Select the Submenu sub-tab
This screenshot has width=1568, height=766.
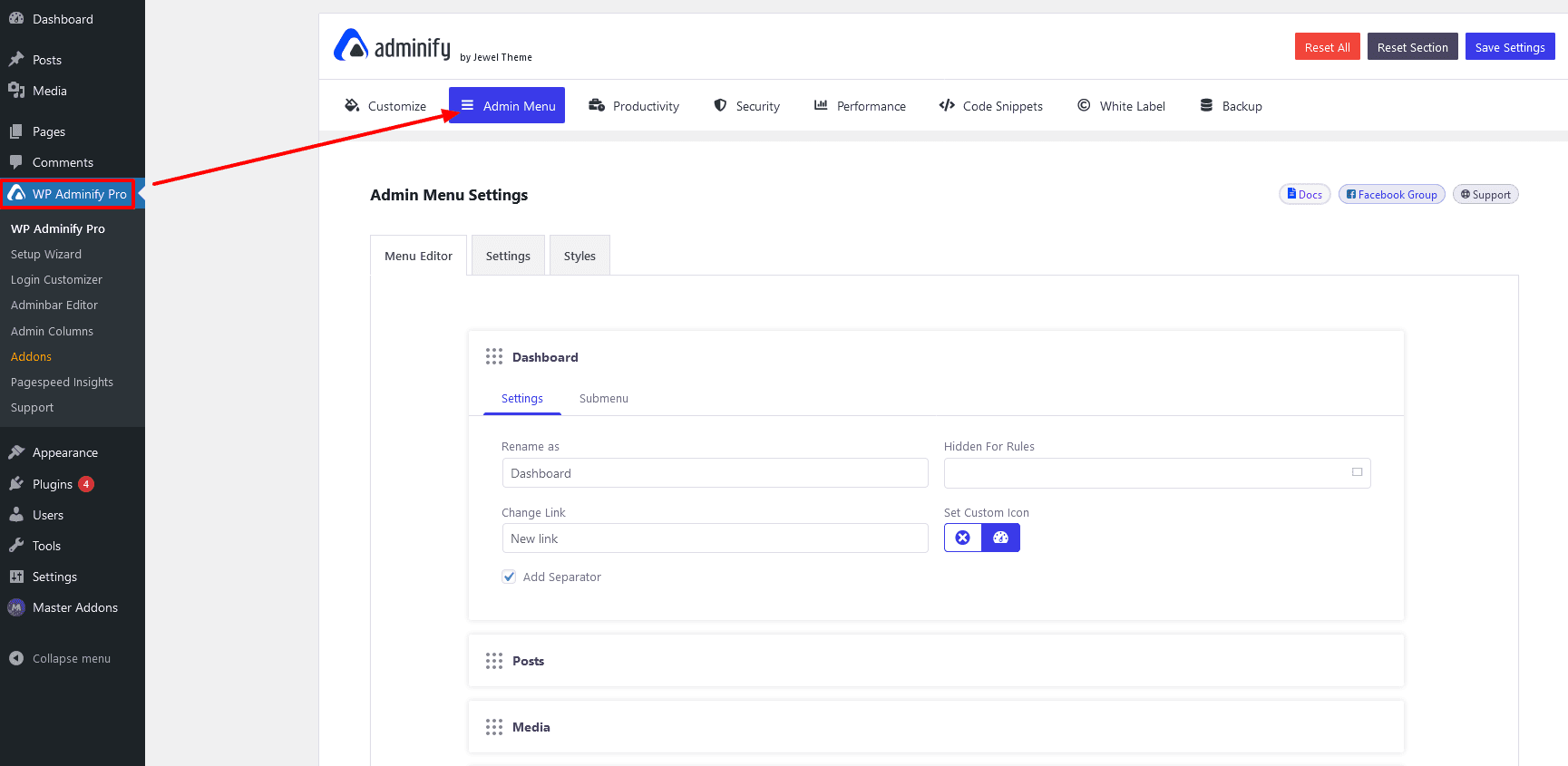click(604, 398)
